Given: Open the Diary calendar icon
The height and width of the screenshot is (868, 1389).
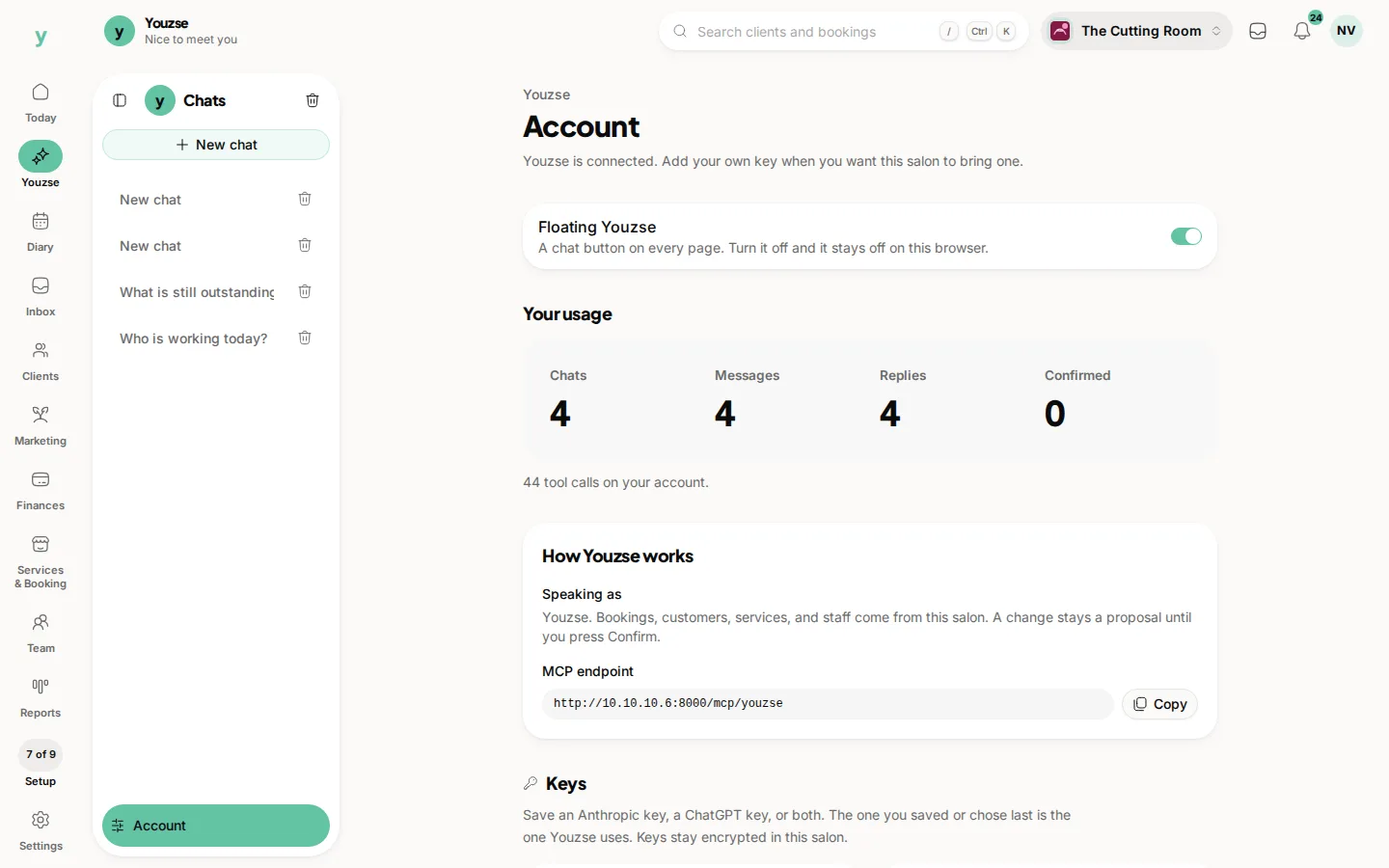Looking at the screenshot, I should (x=41, y=222).
